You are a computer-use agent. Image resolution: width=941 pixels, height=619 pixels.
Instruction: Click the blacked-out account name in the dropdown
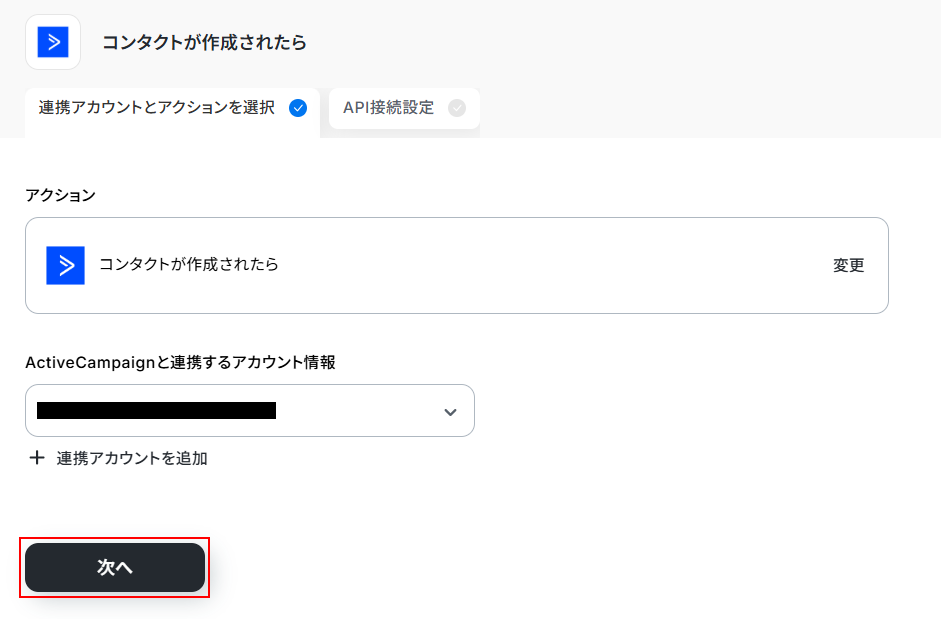pyautogui.click(x=156, y=410)
